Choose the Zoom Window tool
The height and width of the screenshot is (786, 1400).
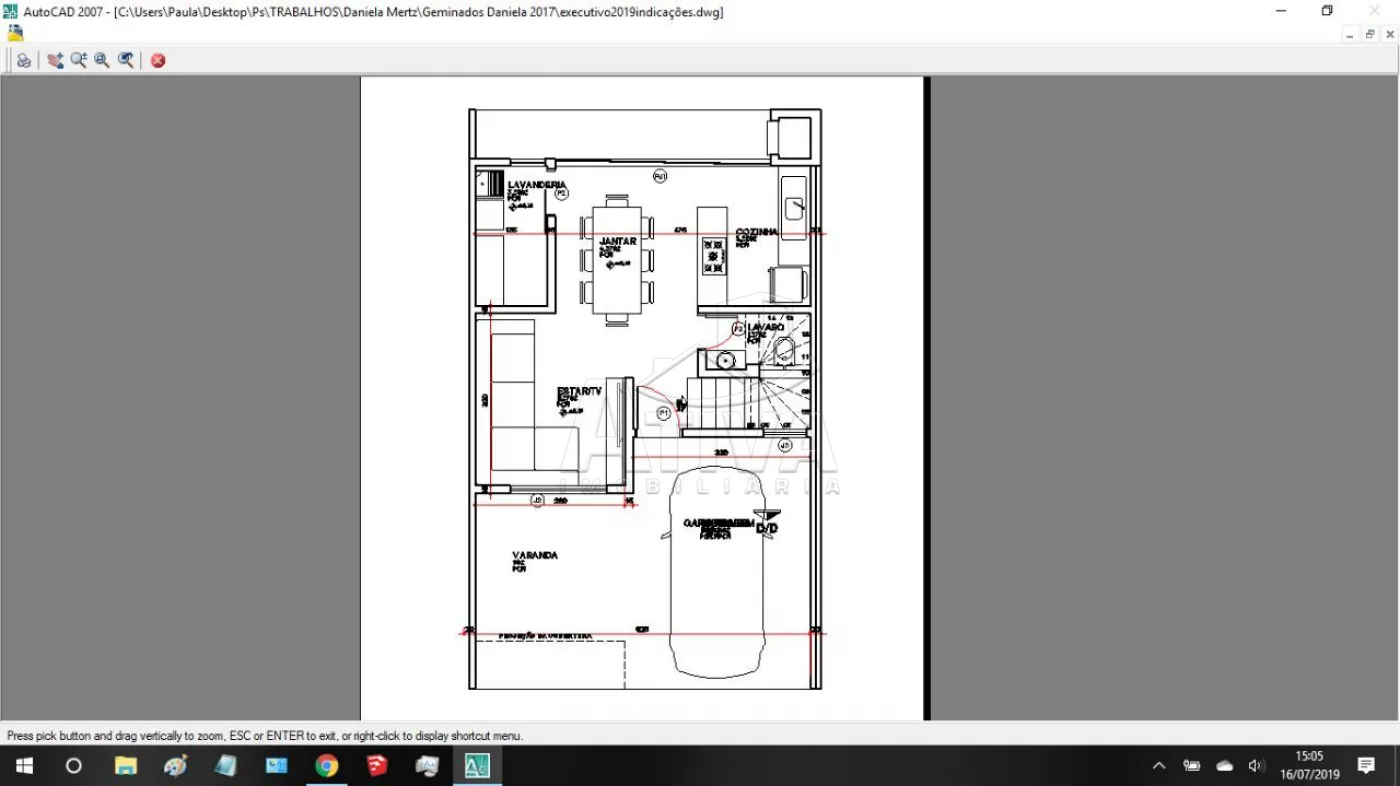(102, 61)
